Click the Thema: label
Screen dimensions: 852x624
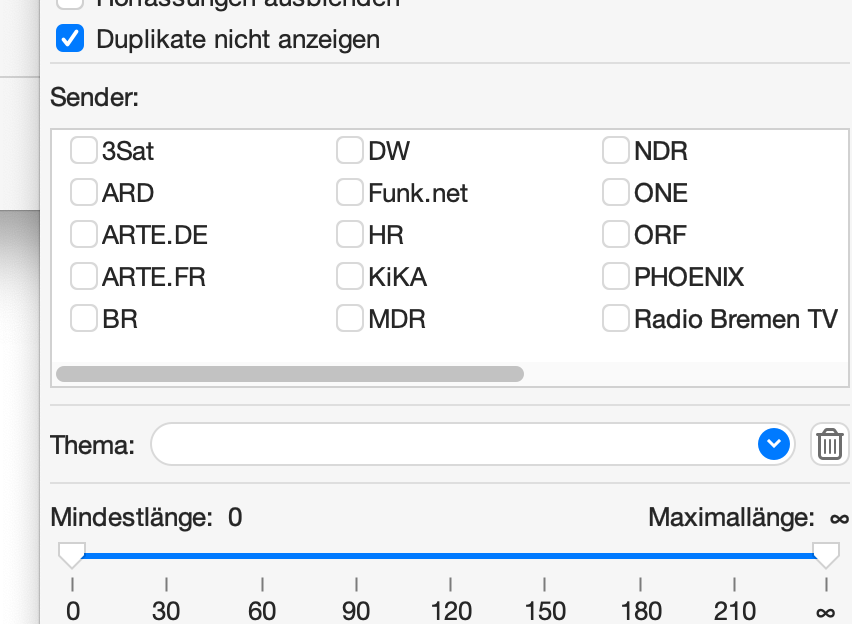[x=92, y=445]
